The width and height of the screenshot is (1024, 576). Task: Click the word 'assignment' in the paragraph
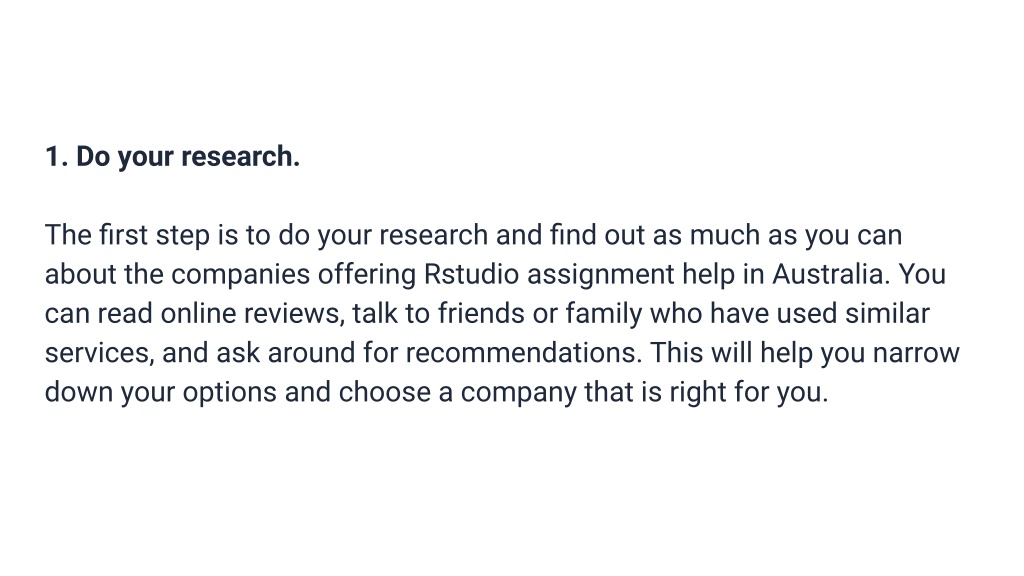coord(601,276)
